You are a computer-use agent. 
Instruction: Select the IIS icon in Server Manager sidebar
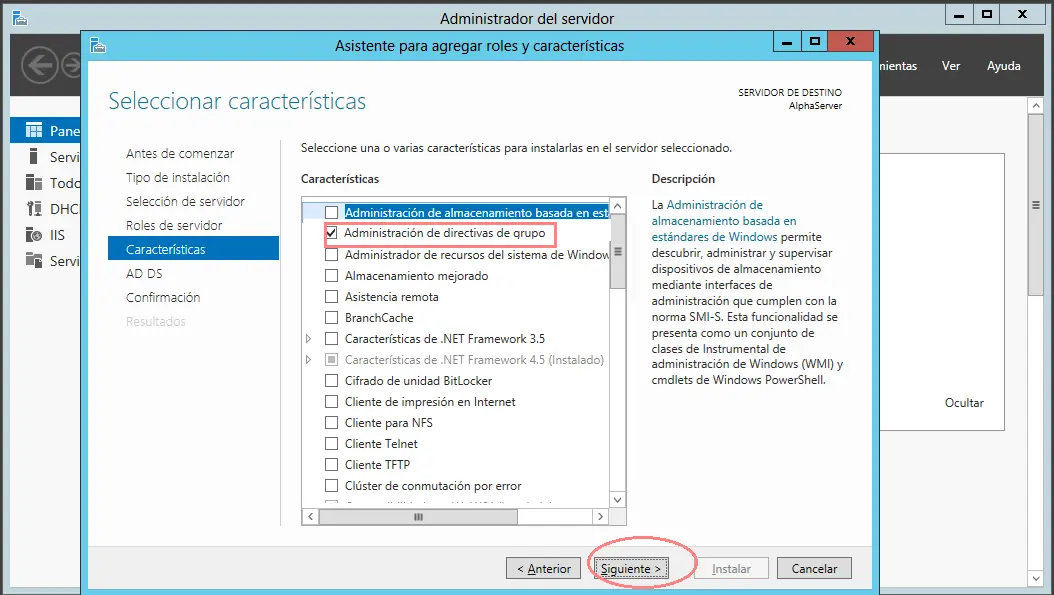tap(34, 235)
